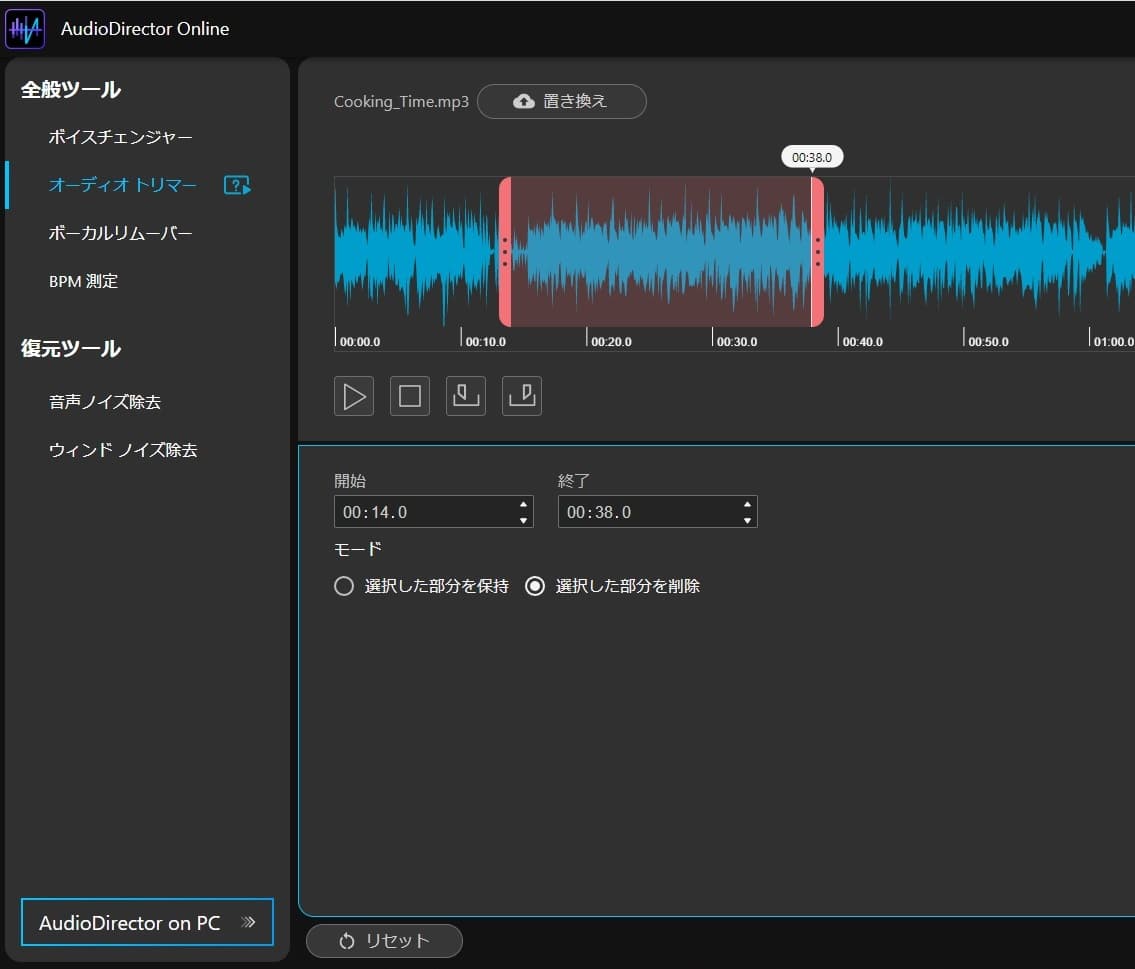Viewport: 1135px width, 969px height.
Task: Open the BPM 測定 tool
Action: (x=84, y=281)
